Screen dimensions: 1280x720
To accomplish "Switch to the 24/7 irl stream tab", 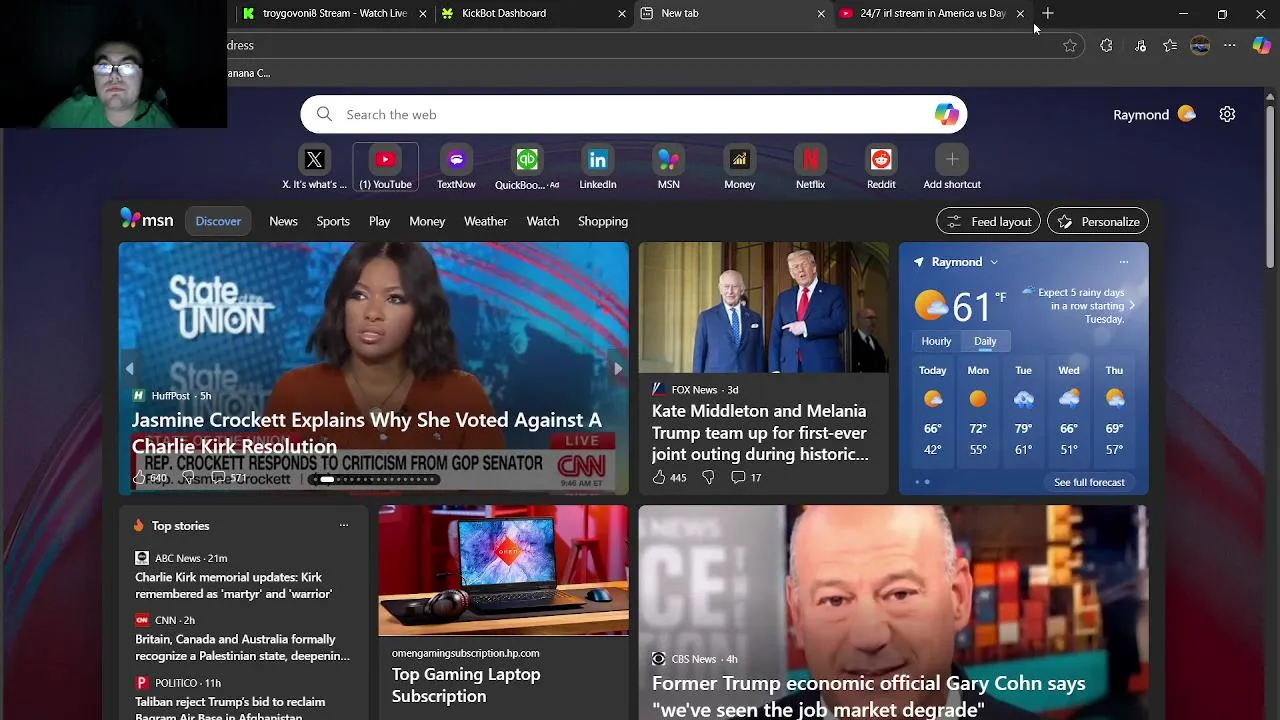I will coord(930,13).
